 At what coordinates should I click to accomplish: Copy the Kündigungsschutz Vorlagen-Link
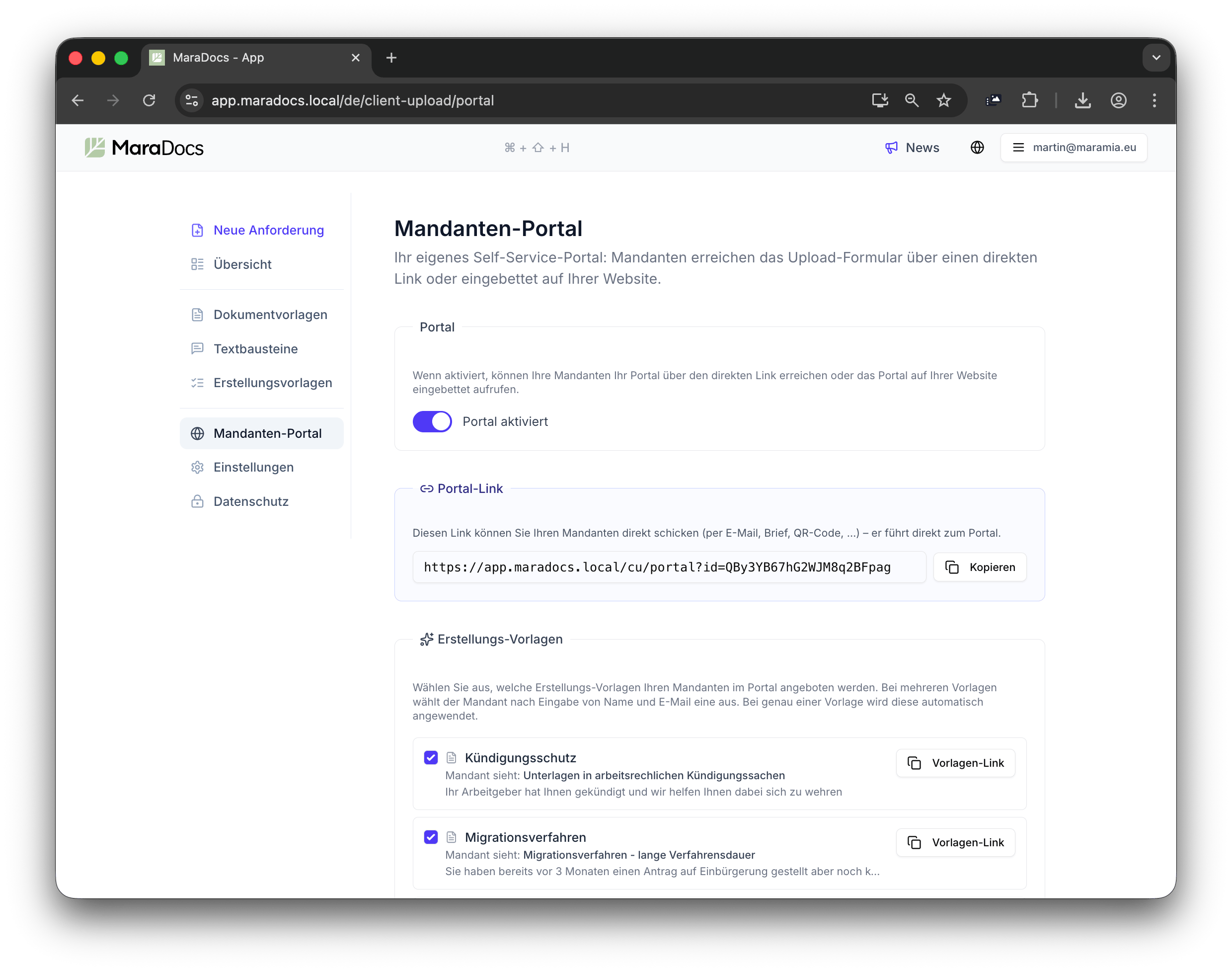click(x=956, y=763)
